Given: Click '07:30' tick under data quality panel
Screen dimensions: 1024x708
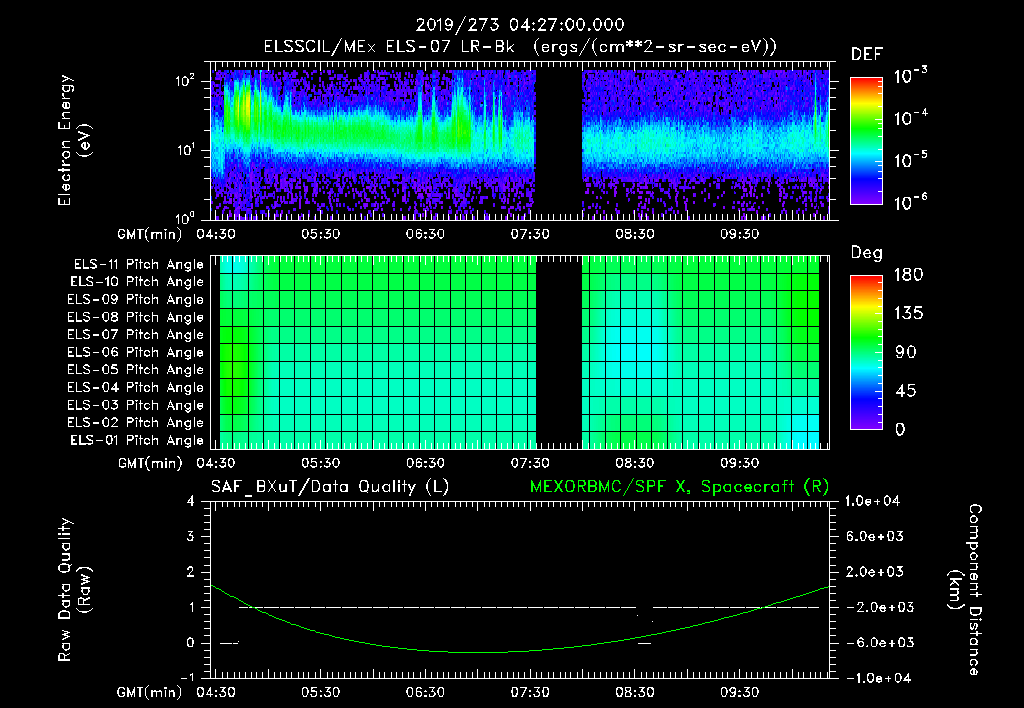Looking at the screenshot, I should [530, 692].
